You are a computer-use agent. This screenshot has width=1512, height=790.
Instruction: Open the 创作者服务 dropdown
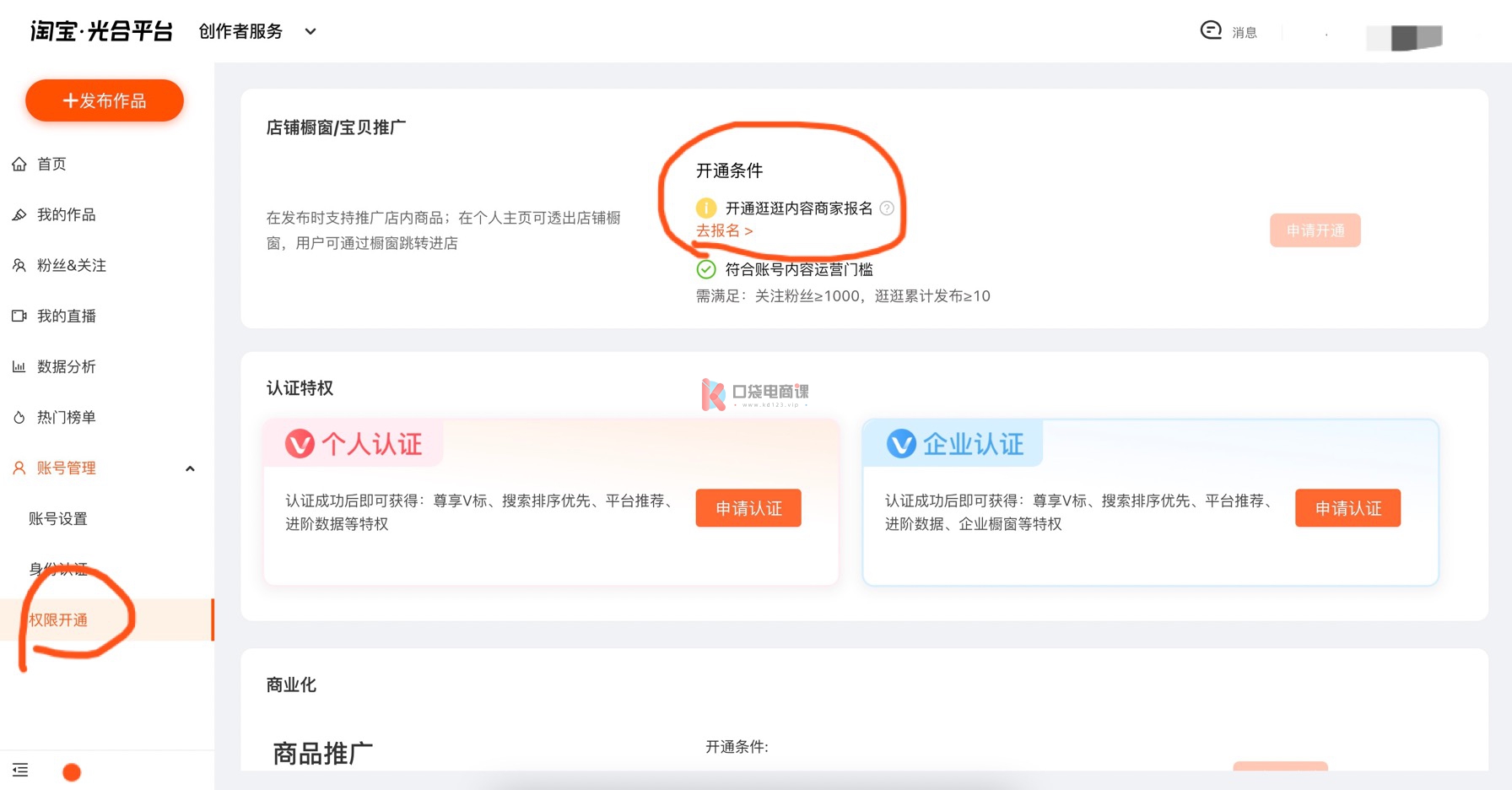point(256,31)
